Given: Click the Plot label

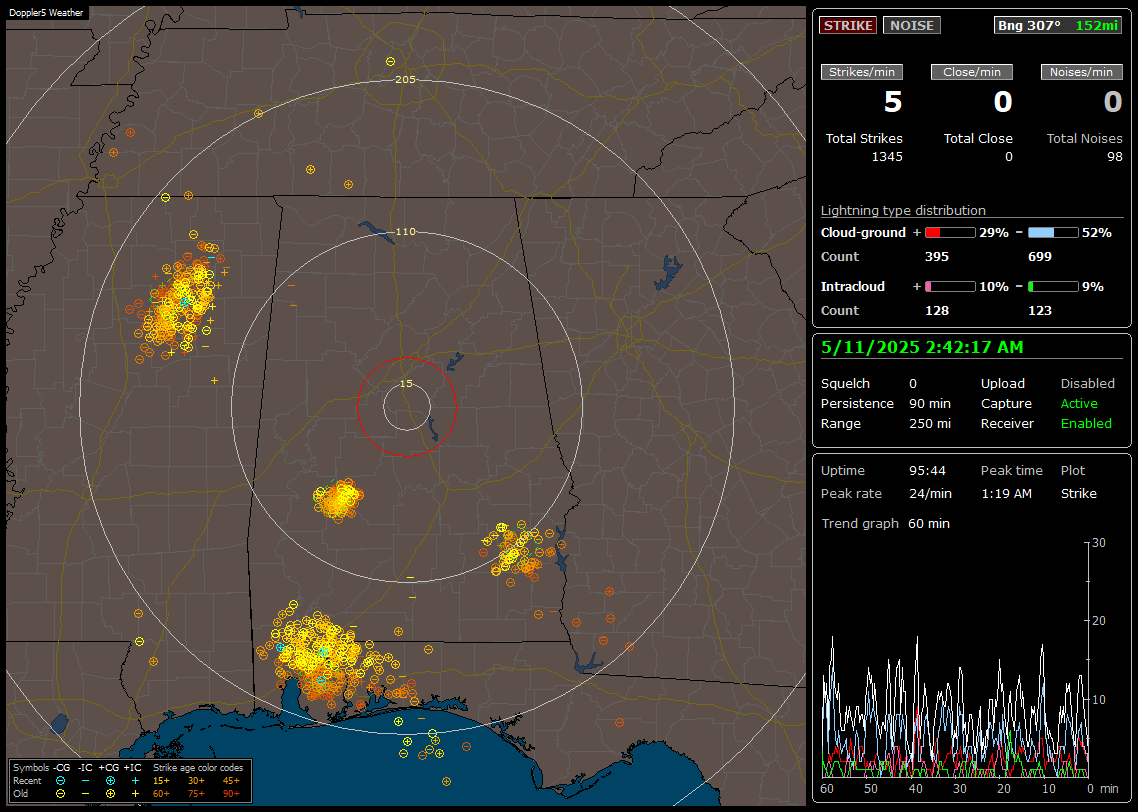Looking at the screenshot, I should click(x=1073, y=471).
